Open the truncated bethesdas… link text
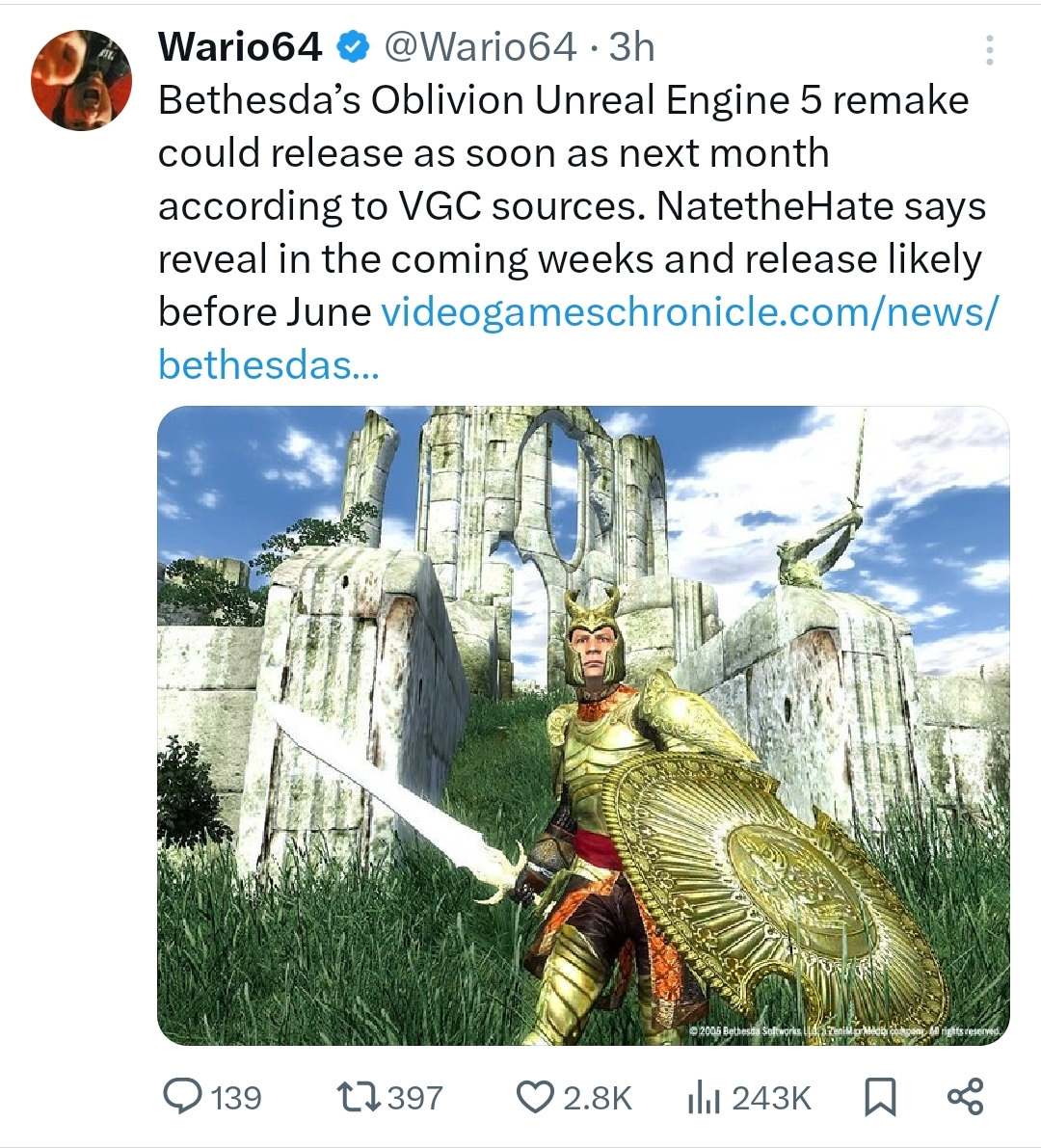1041x1148 pixels. pos(269,364)
